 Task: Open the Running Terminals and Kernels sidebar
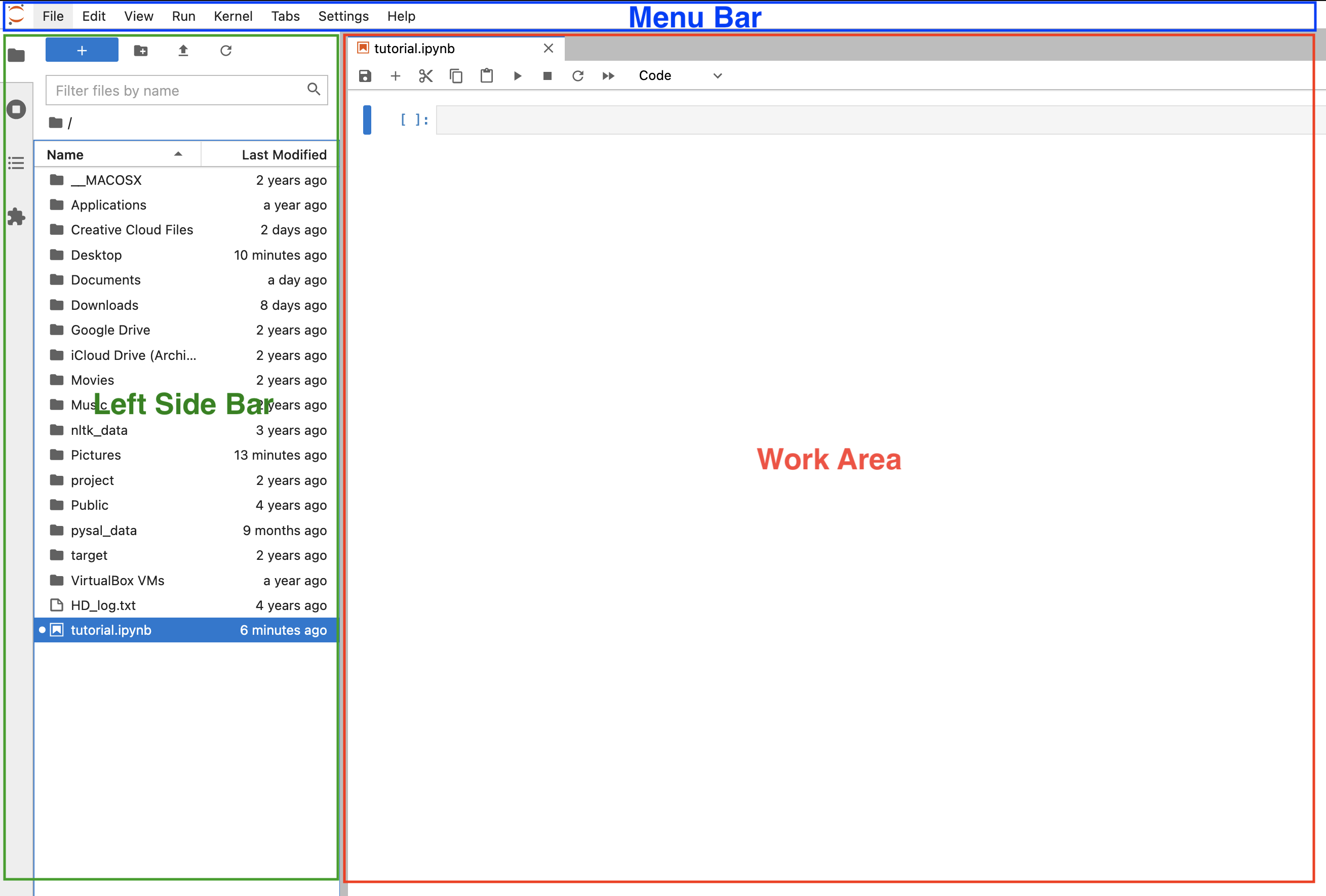[x=17, y=109]
